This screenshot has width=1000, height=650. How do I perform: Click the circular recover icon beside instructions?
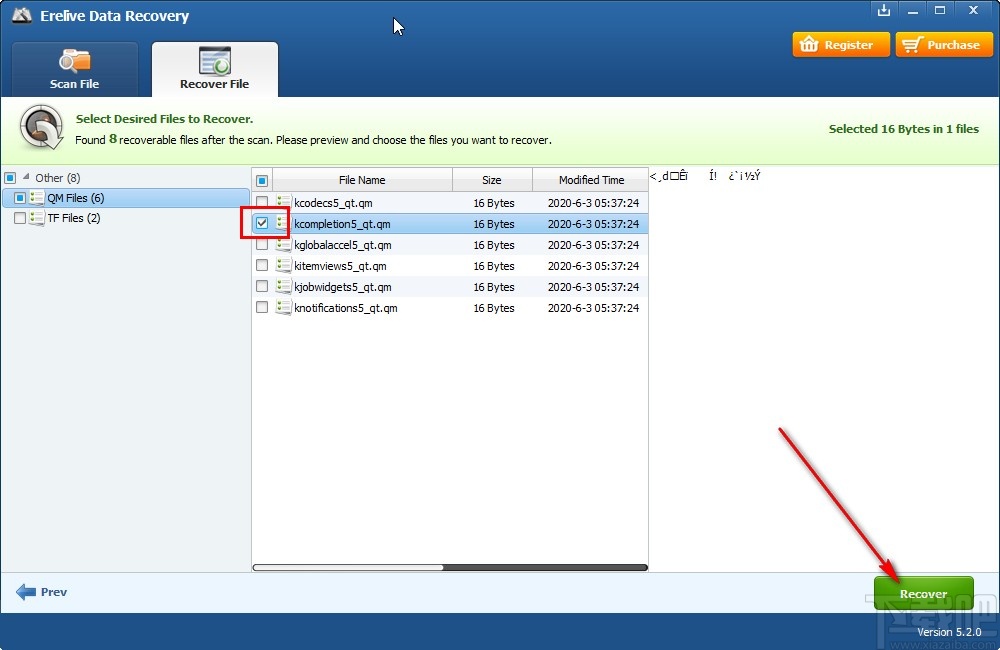(x=41, y=127)
